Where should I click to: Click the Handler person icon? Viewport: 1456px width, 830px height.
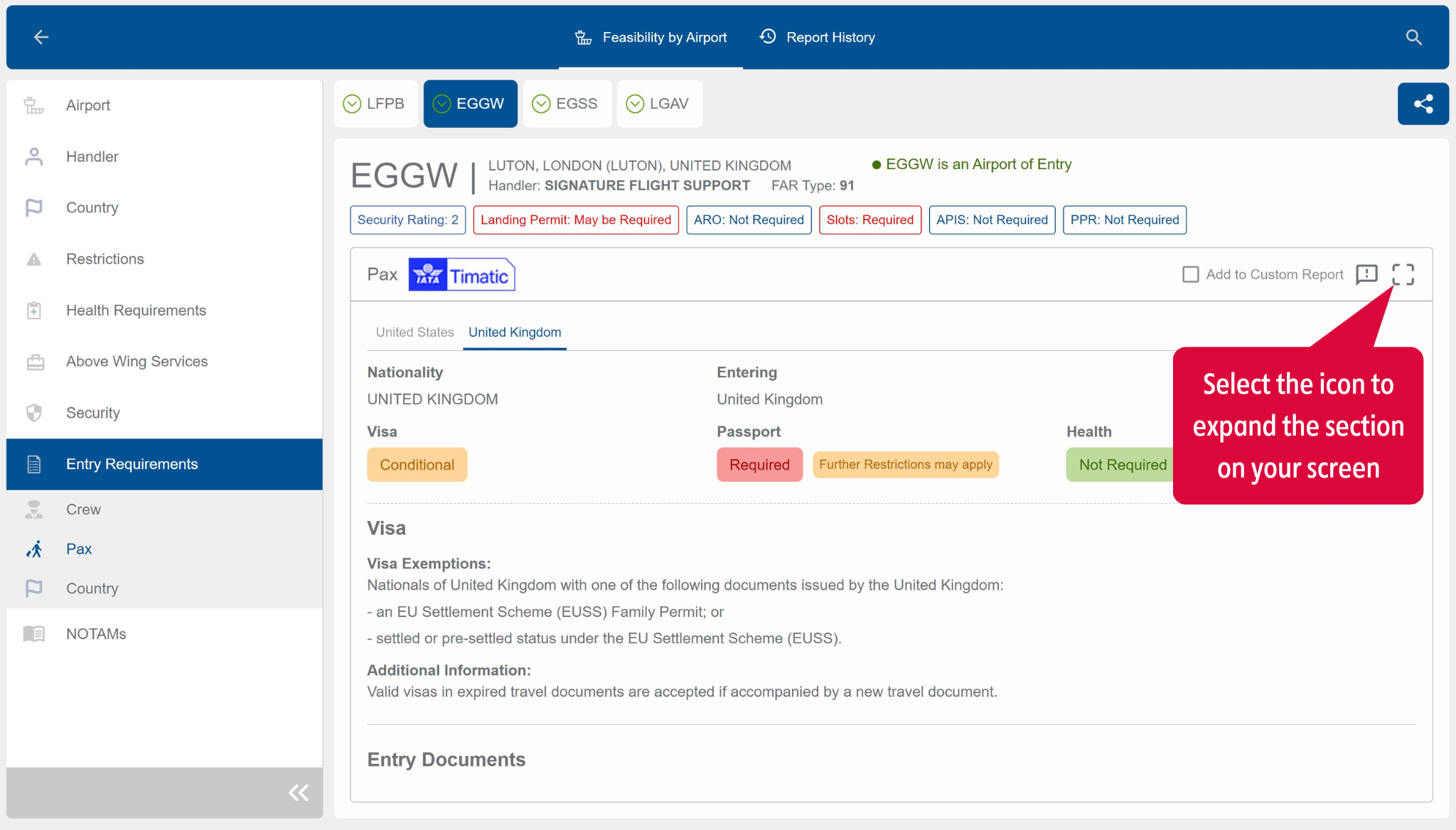(x=34, y=156)
